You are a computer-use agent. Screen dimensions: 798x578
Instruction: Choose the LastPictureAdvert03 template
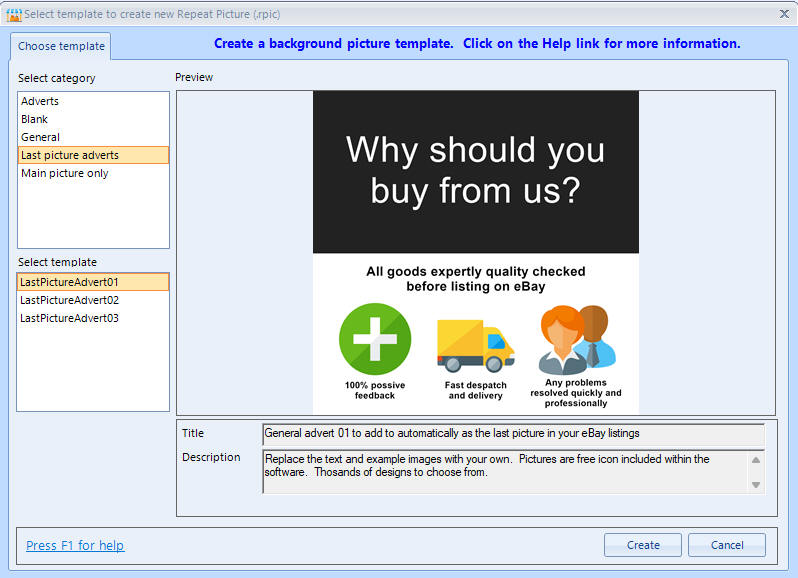(x=93, y=318)
